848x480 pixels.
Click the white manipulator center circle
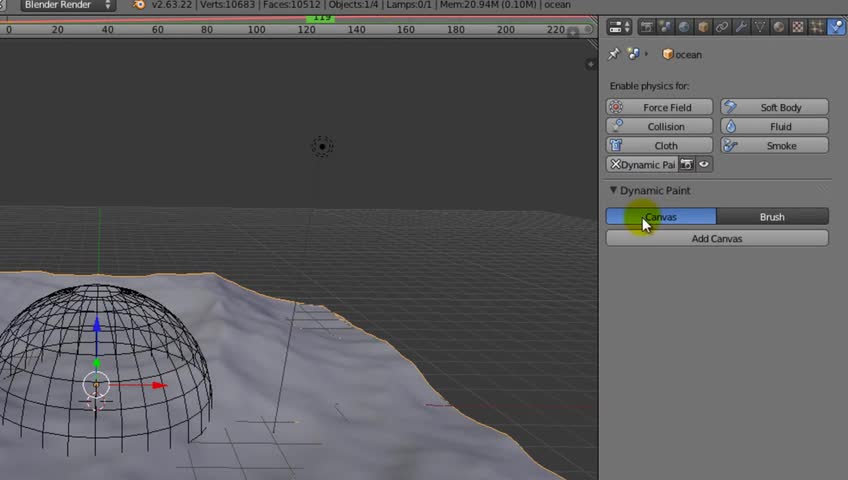point(96,385)
